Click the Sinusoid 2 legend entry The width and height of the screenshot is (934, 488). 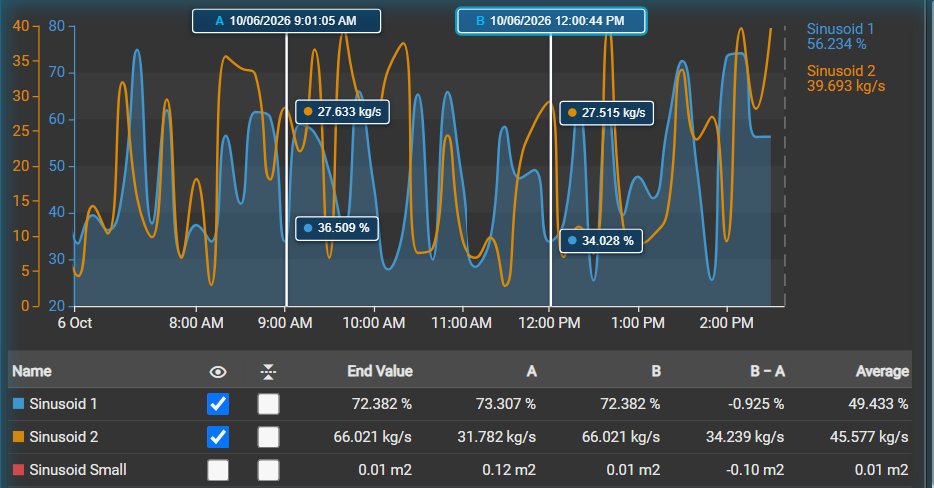846,78
